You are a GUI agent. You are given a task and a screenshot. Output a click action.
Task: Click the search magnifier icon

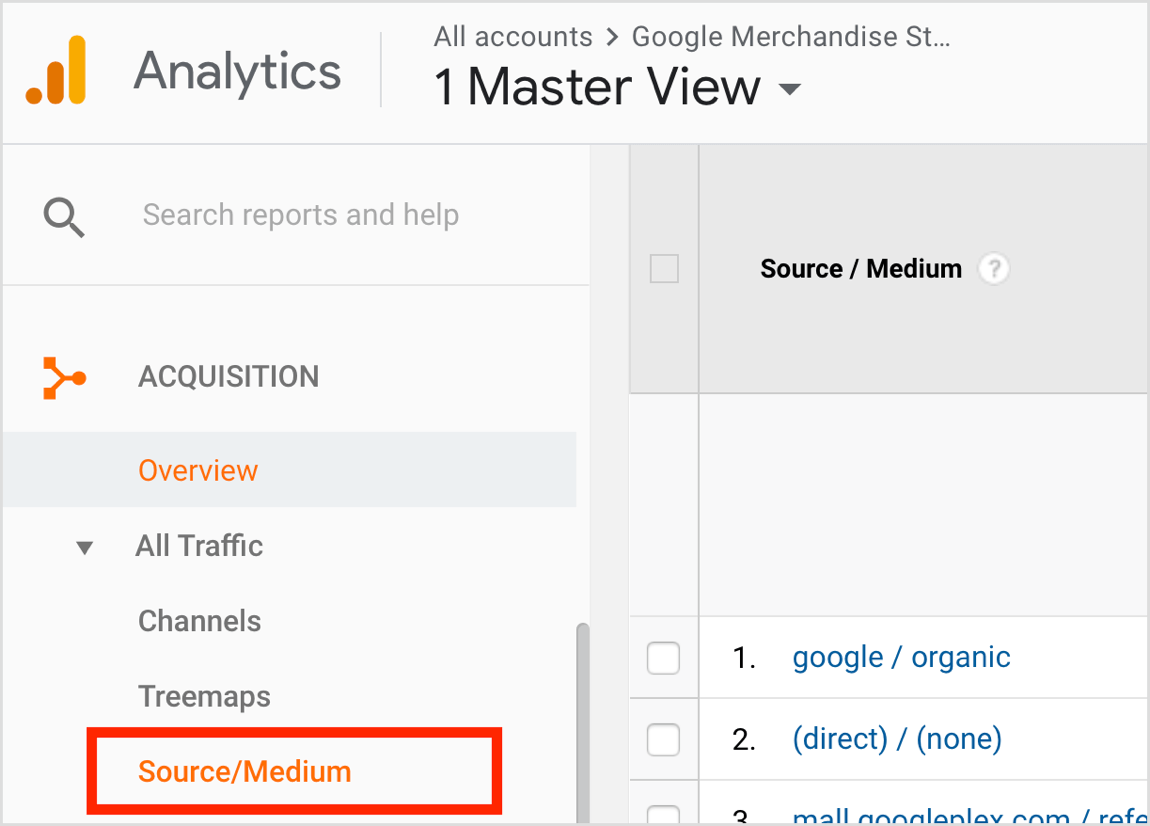pos(64,216)
